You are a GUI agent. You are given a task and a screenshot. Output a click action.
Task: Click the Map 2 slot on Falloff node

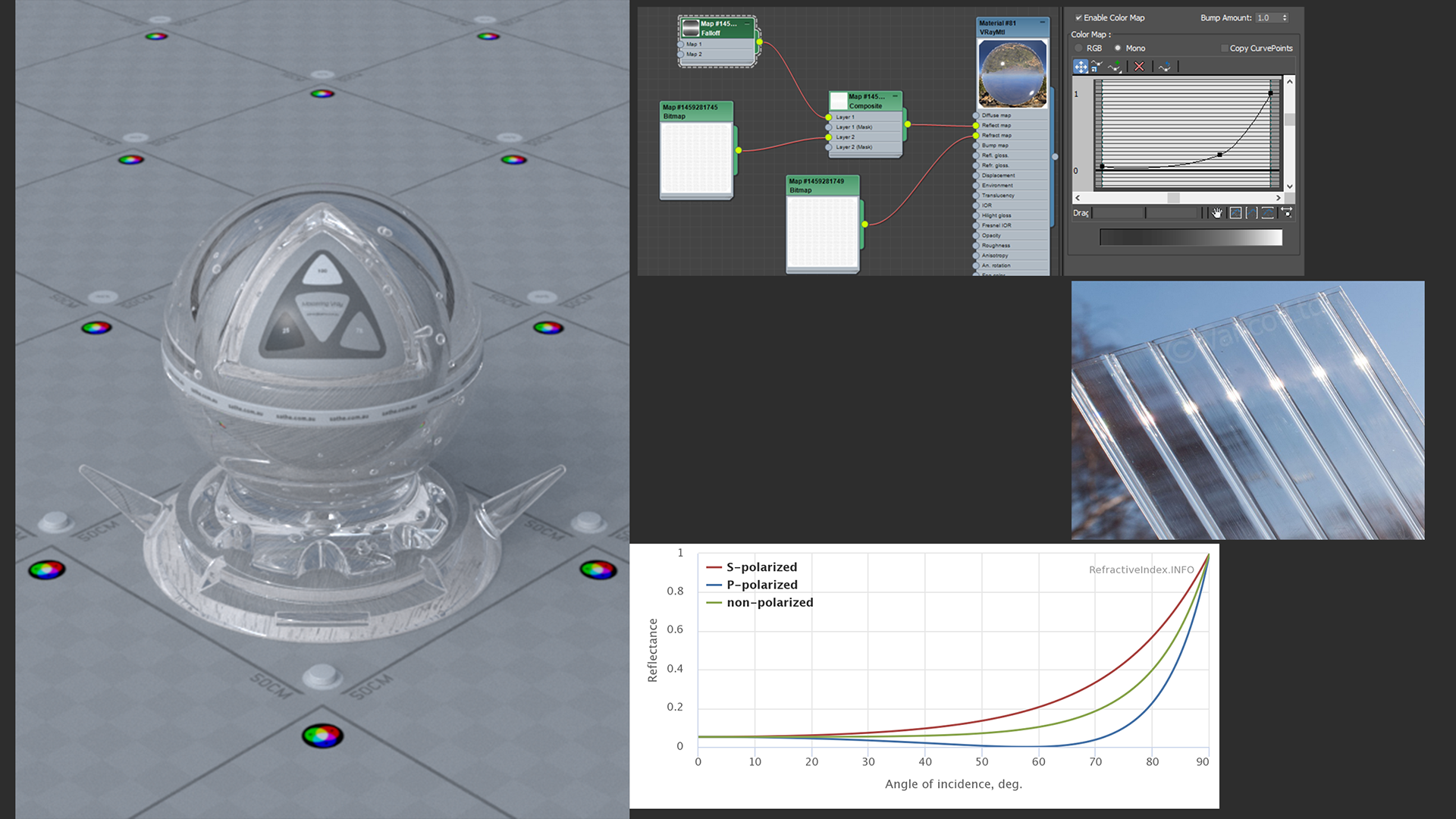point(717,54)
